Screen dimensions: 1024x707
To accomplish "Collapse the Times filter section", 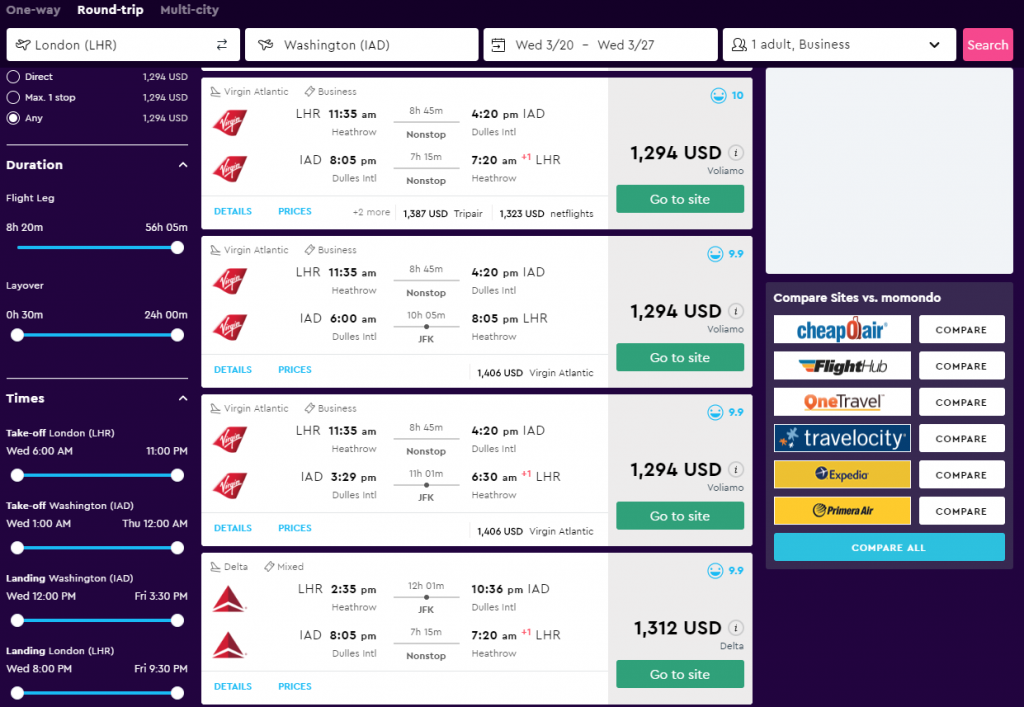I will point(183,398).
